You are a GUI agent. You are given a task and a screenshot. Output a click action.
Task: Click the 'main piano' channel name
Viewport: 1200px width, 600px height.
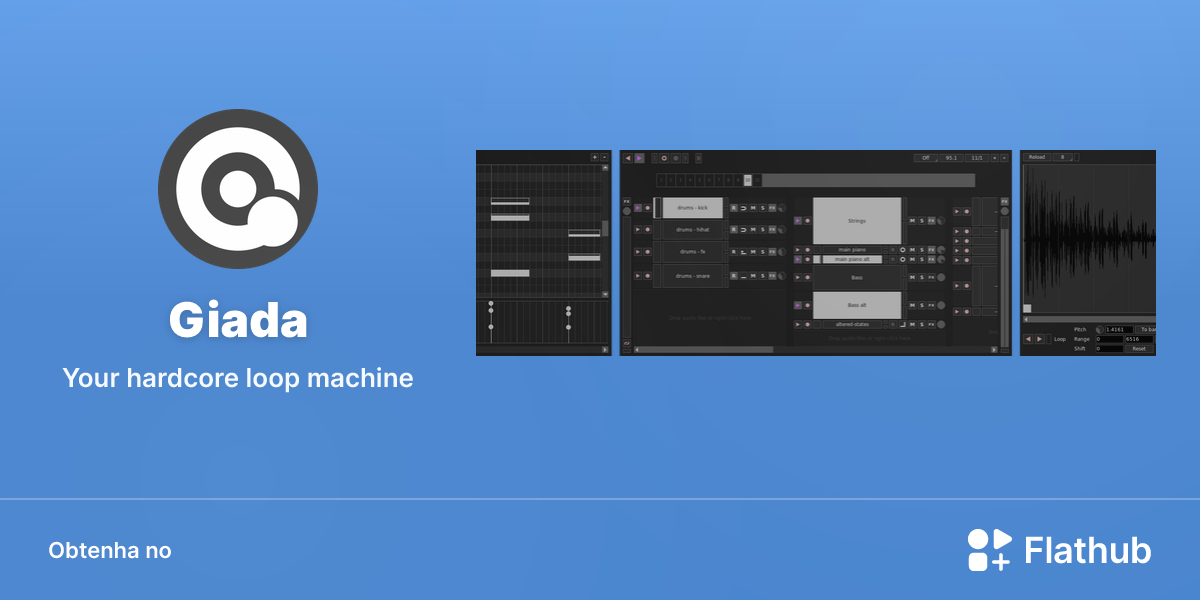[852, 250]
